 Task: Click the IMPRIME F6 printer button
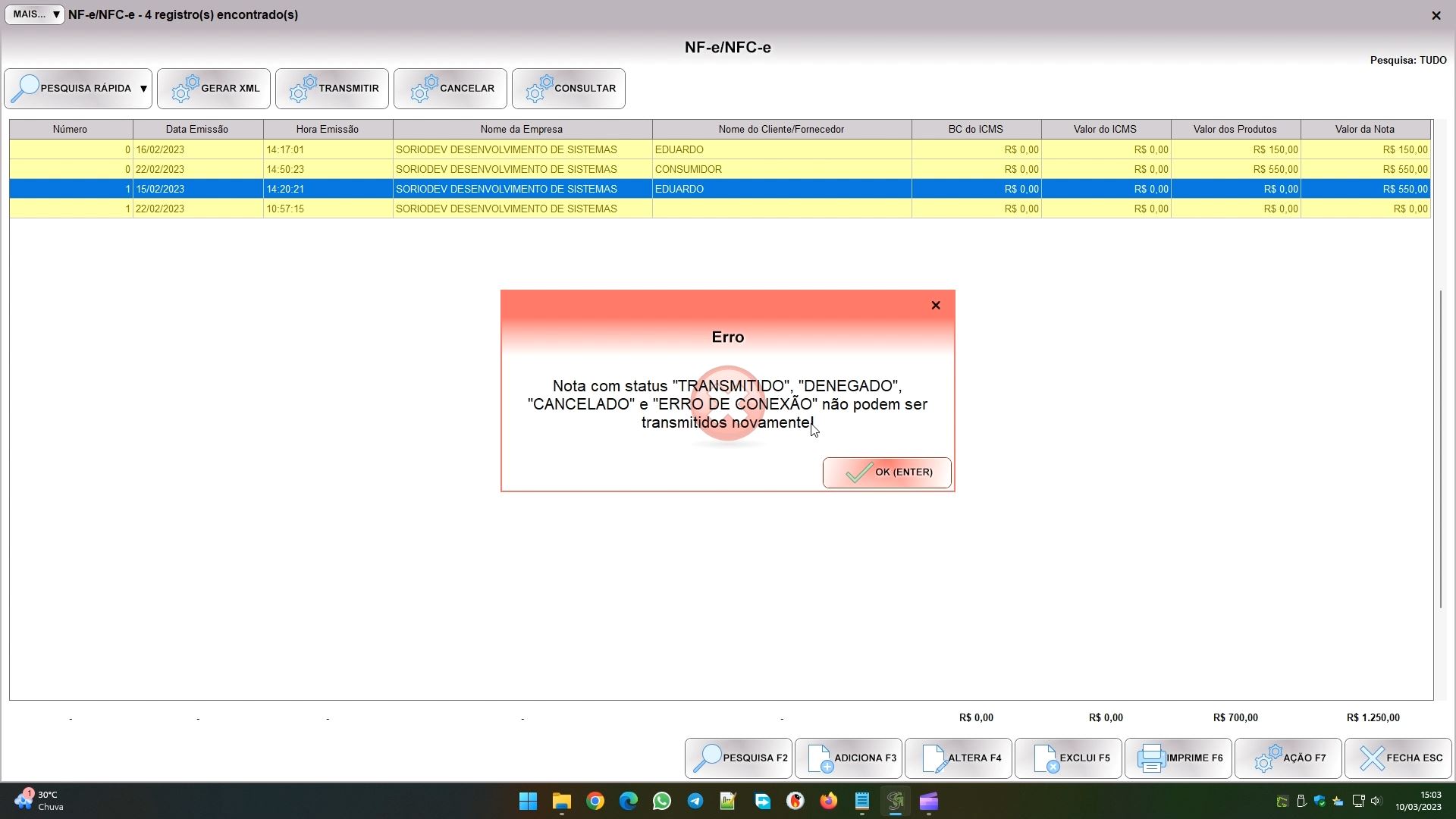(1178, 758)
